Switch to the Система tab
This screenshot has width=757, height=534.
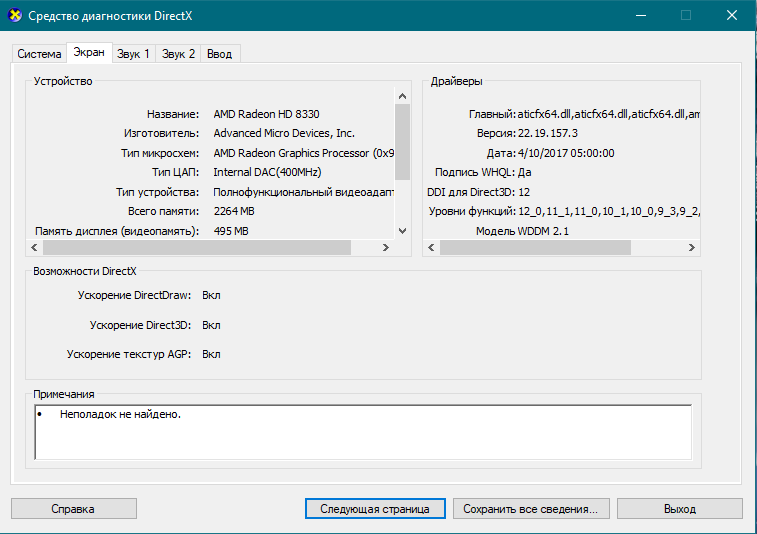pos(39,54)
